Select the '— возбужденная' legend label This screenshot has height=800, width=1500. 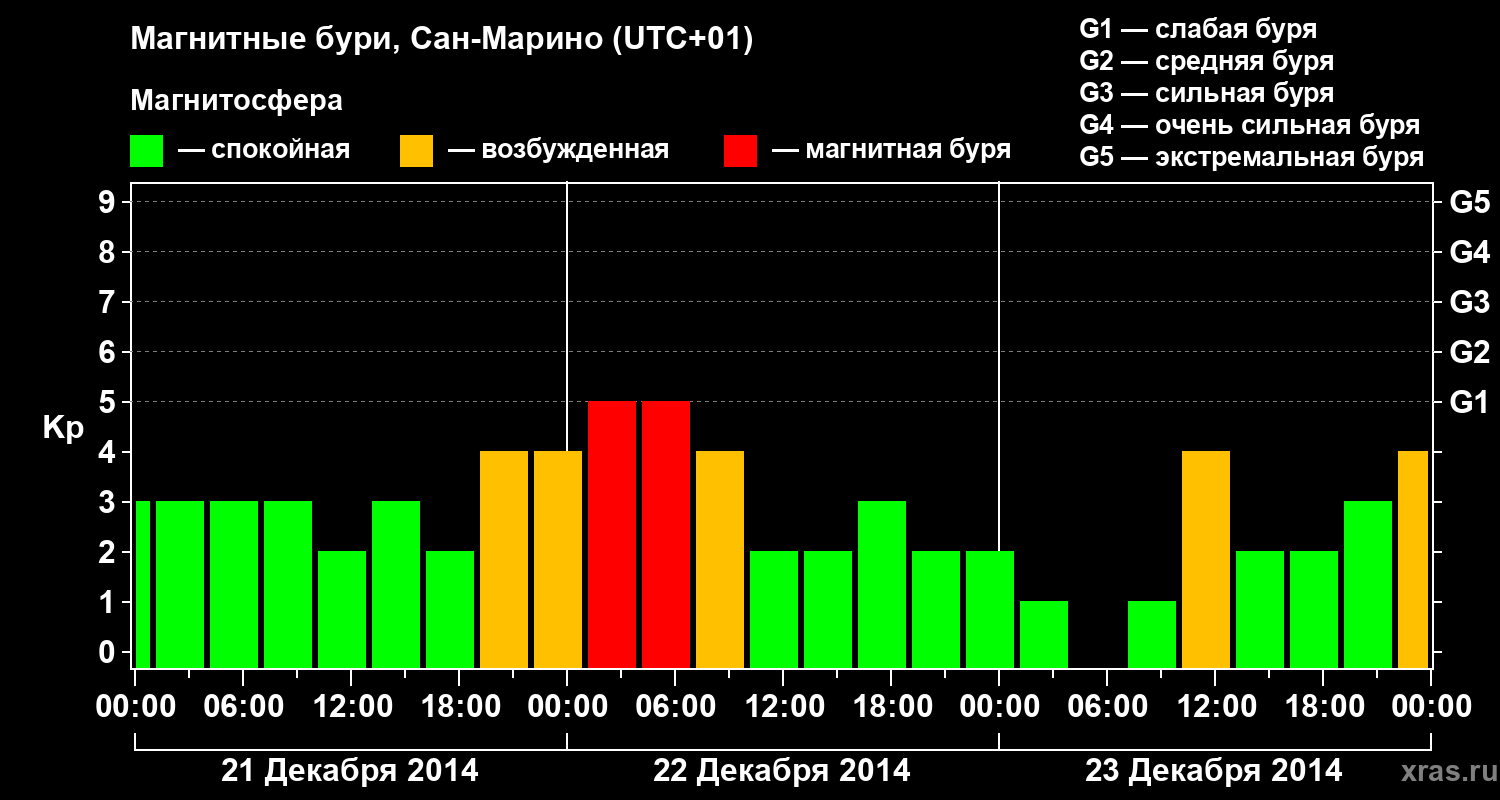(x=558, y=151)
